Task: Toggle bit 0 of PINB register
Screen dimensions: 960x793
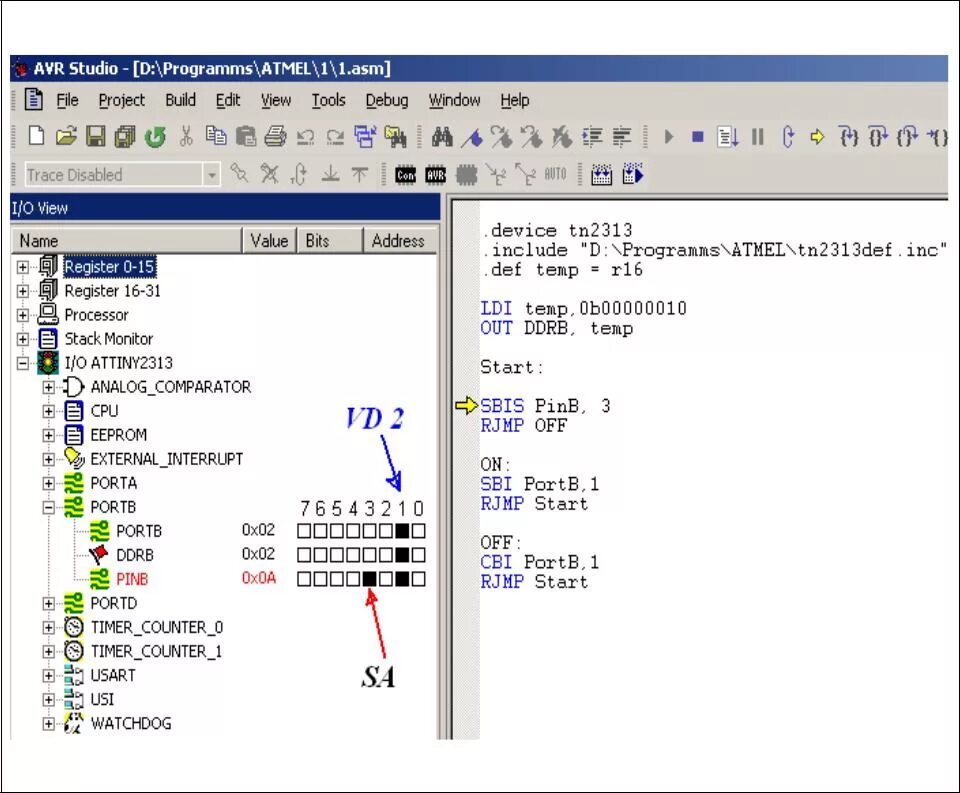Action: coord(419,579)
